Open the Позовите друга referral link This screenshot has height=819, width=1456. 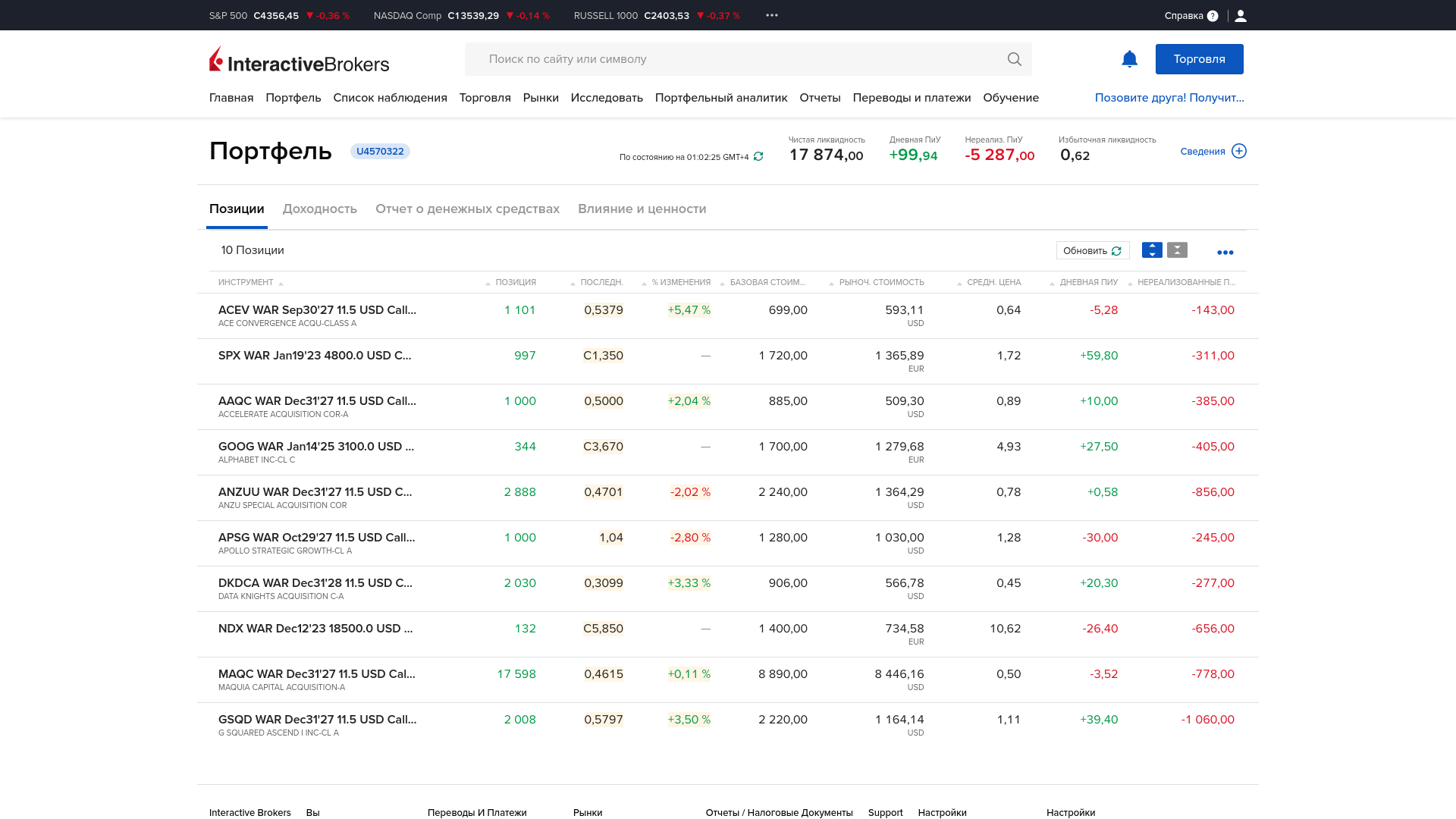(x=1169, y=98)
